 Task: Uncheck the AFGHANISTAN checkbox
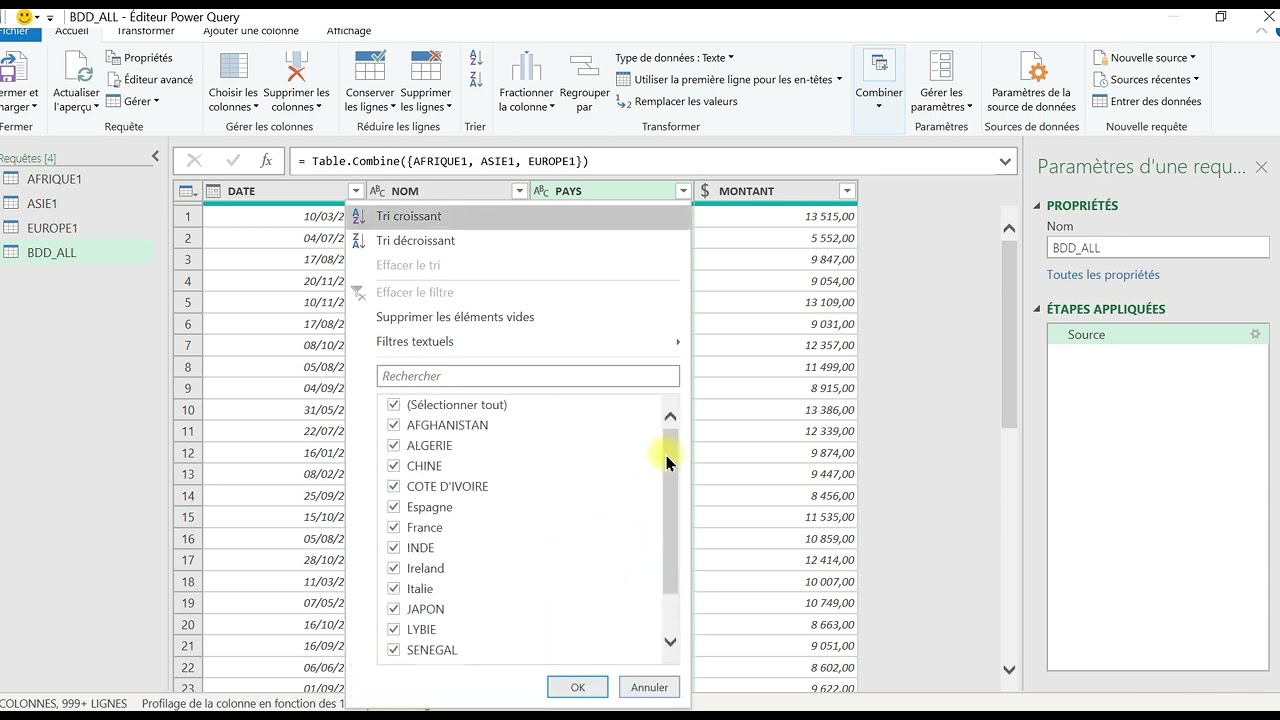(394, 425)
